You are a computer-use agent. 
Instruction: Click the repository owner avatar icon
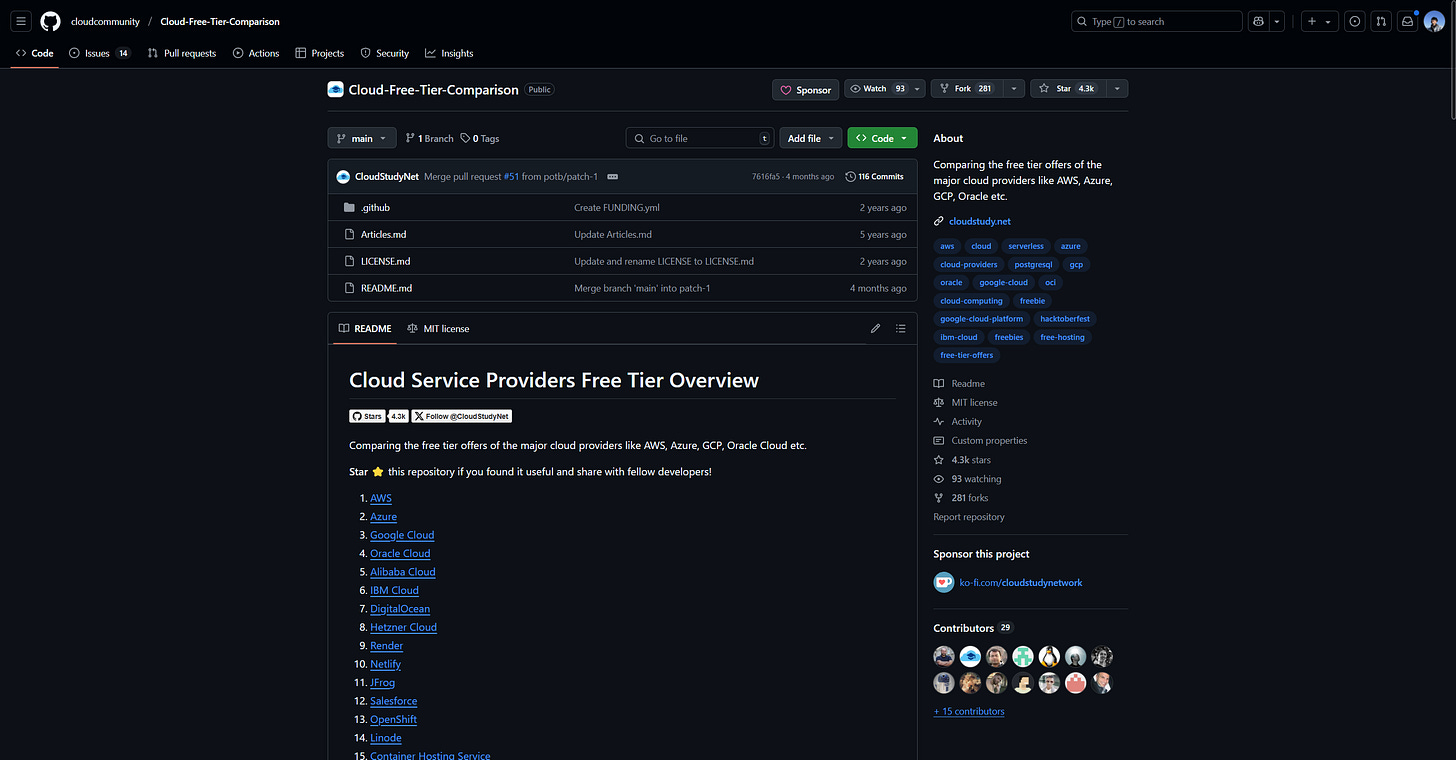(335, 89)
